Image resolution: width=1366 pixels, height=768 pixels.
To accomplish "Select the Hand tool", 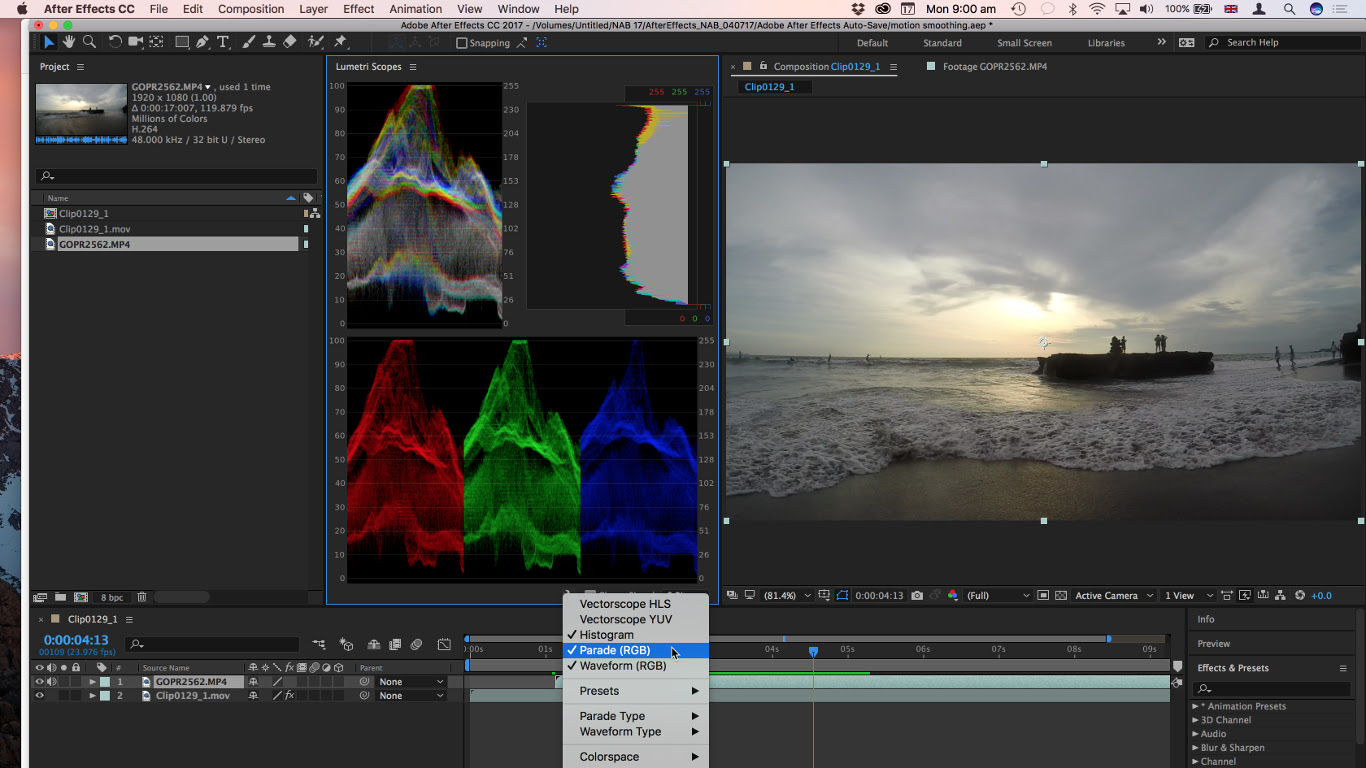I will [69, 42].
